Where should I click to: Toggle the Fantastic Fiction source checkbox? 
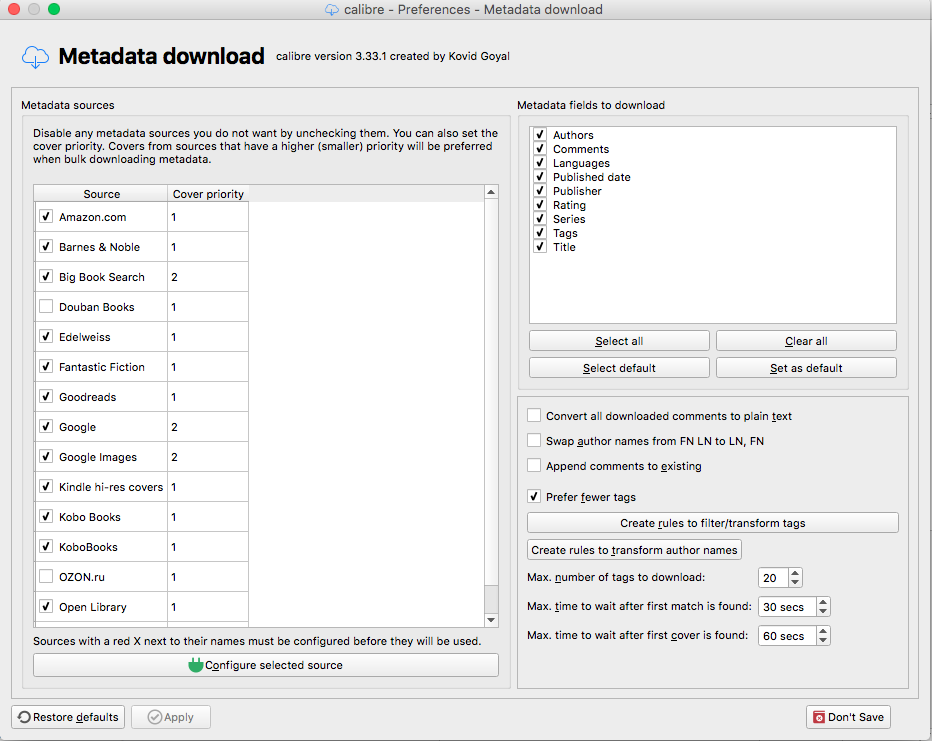46,366
